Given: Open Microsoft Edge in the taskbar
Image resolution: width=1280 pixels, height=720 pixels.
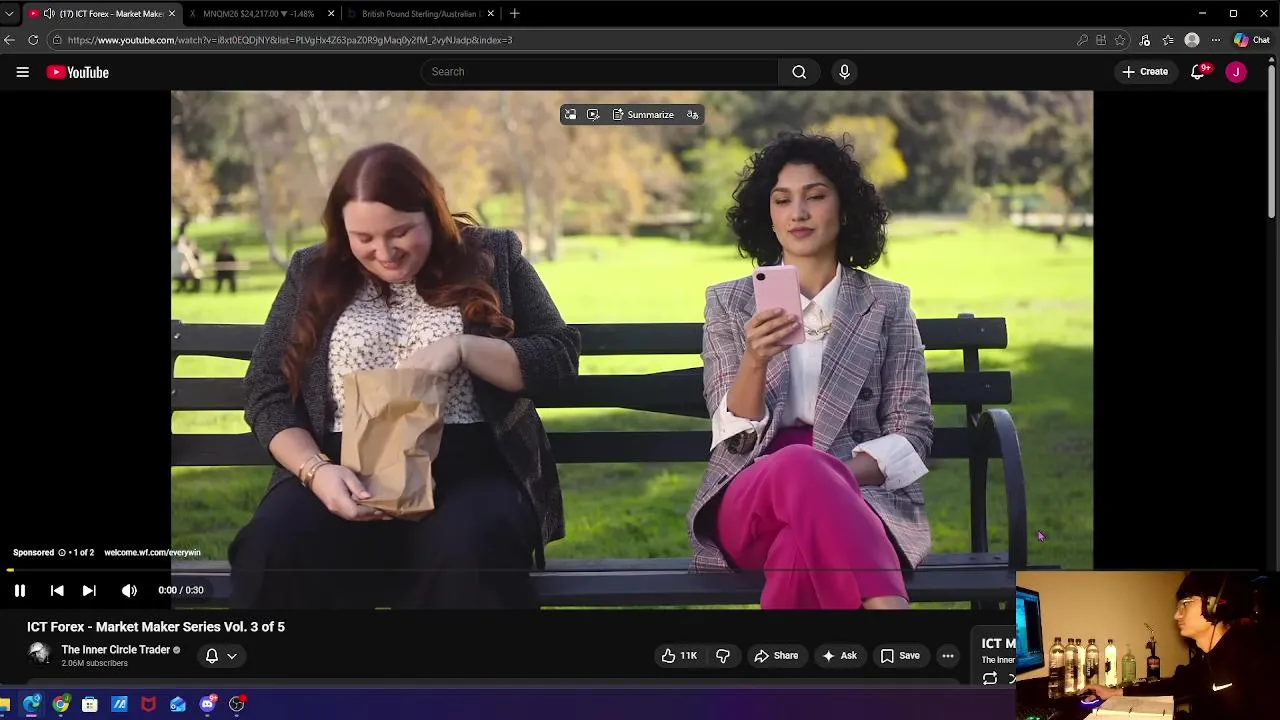Looking at the screenshot, I should click(32, 704).
